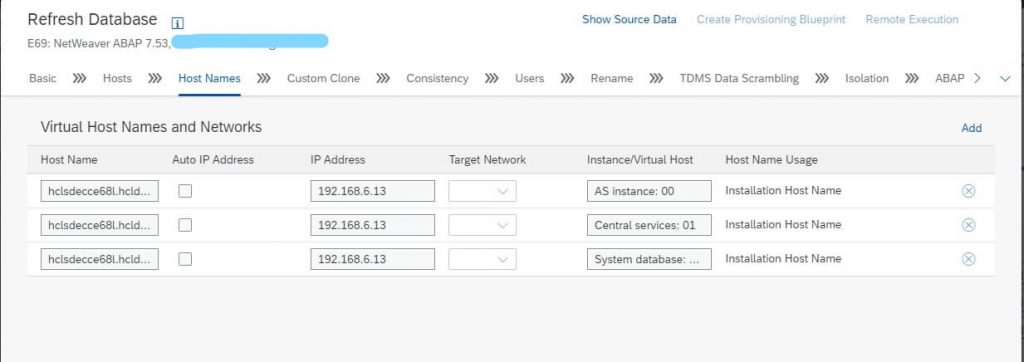Add a new virtual host name

click(x=971, y=128)
